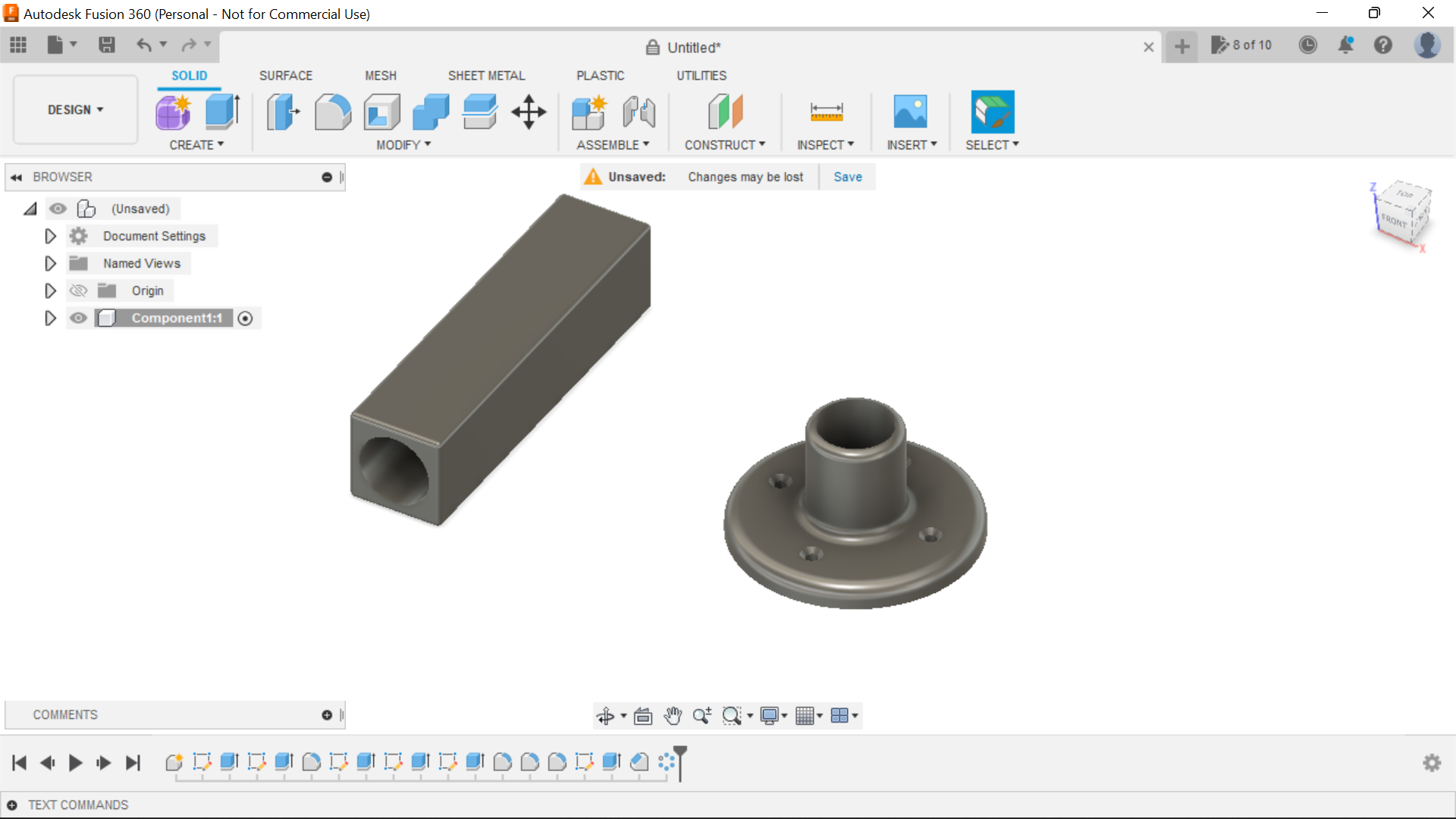Open Display Settings in the navigation bar
The width and height of the screenshot is (1456, 819).
(770, 715)
